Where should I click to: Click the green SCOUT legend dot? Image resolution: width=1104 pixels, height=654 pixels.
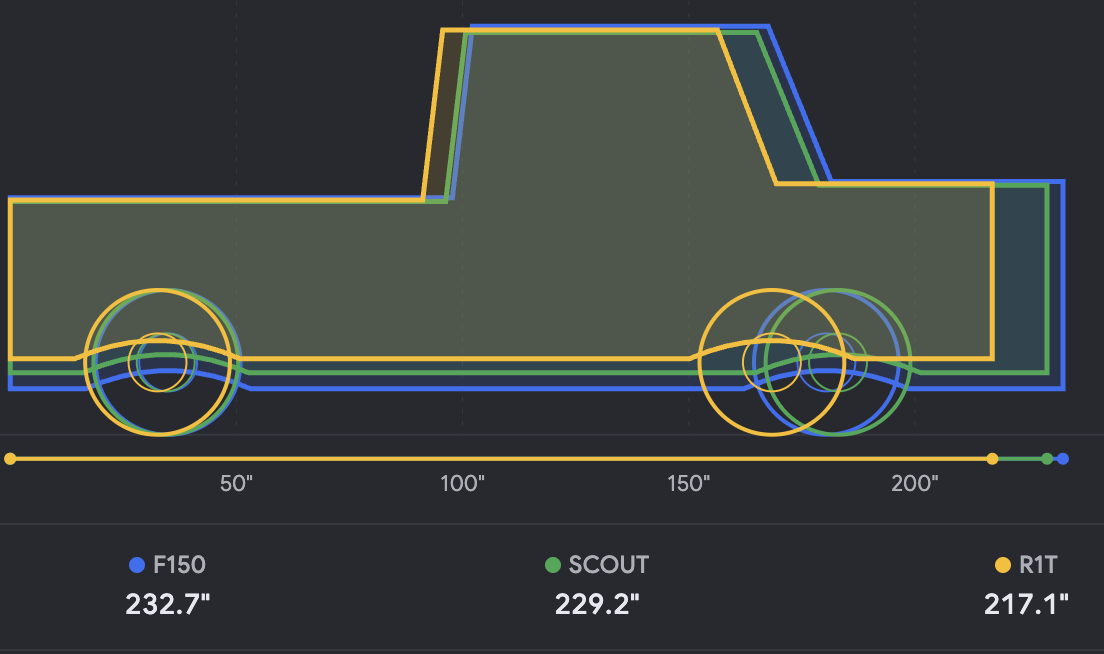pos(553,565)
